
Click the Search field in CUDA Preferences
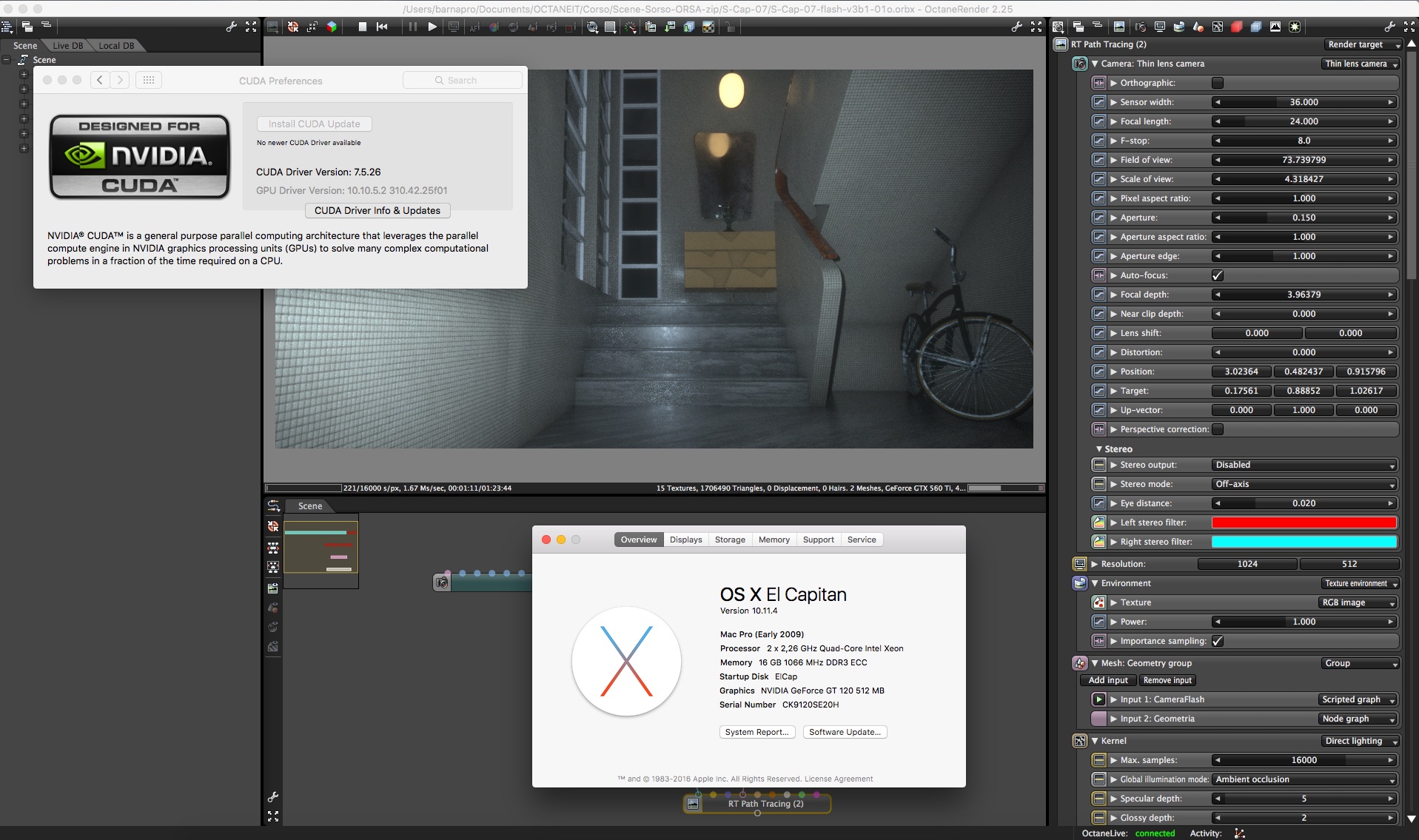(463, 80)
